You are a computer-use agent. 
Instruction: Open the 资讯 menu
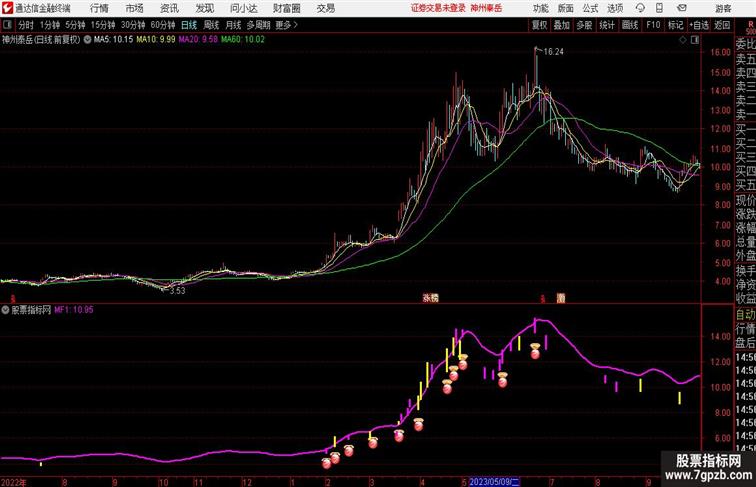pos(169,8)
